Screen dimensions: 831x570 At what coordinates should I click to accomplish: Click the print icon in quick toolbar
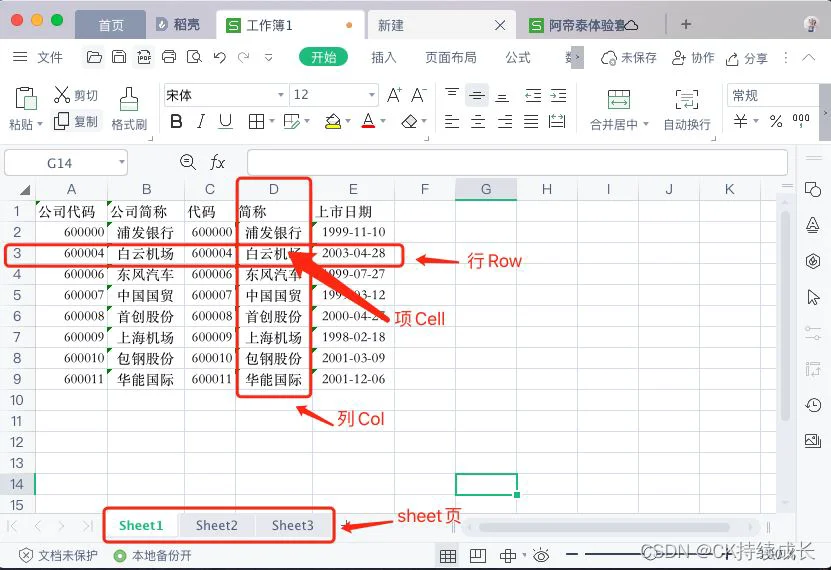[x=169, y=57]
